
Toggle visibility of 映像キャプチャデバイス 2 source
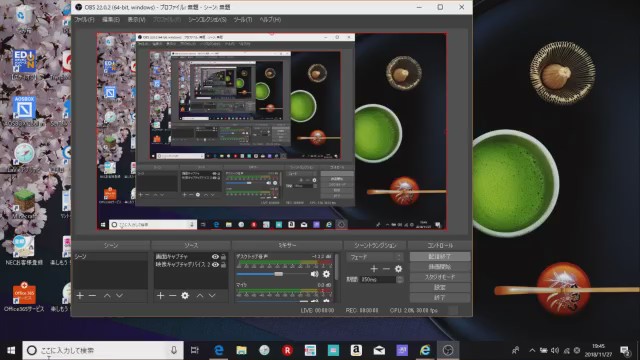(215, 265)
